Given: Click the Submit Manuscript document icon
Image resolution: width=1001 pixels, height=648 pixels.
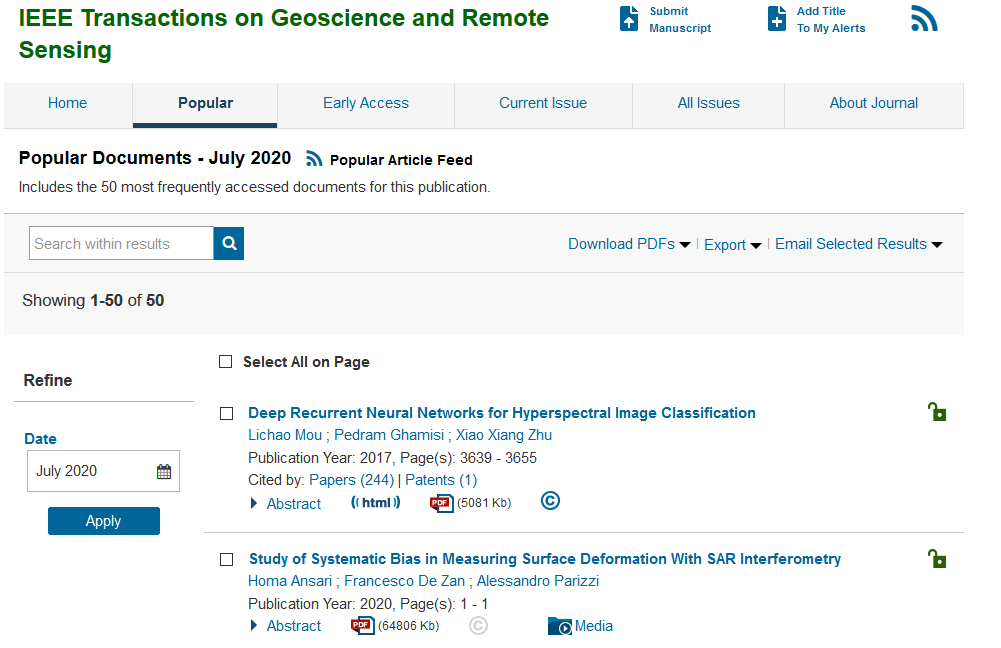Looking at the screenshot, I should 629,19.
